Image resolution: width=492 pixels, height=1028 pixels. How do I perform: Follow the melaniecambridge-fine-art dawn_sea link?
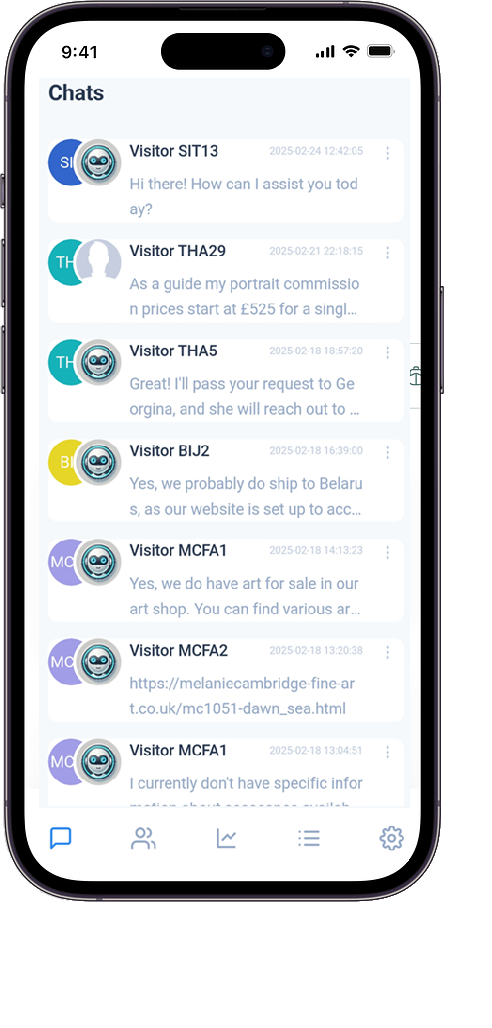(x=242, y=696)
